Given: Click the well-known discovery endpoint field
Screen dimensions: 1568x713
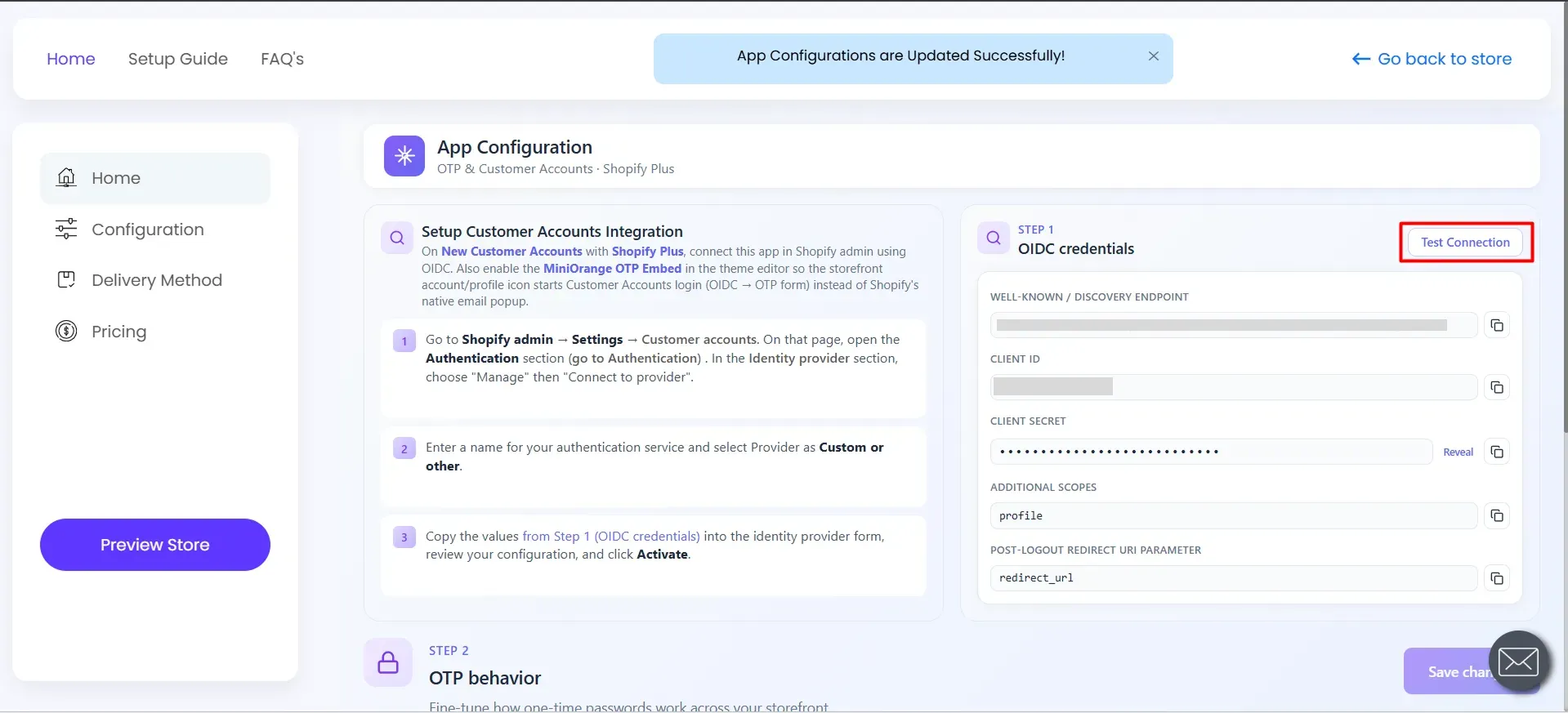Looking at the screenshot, I should pos(1234,325).
